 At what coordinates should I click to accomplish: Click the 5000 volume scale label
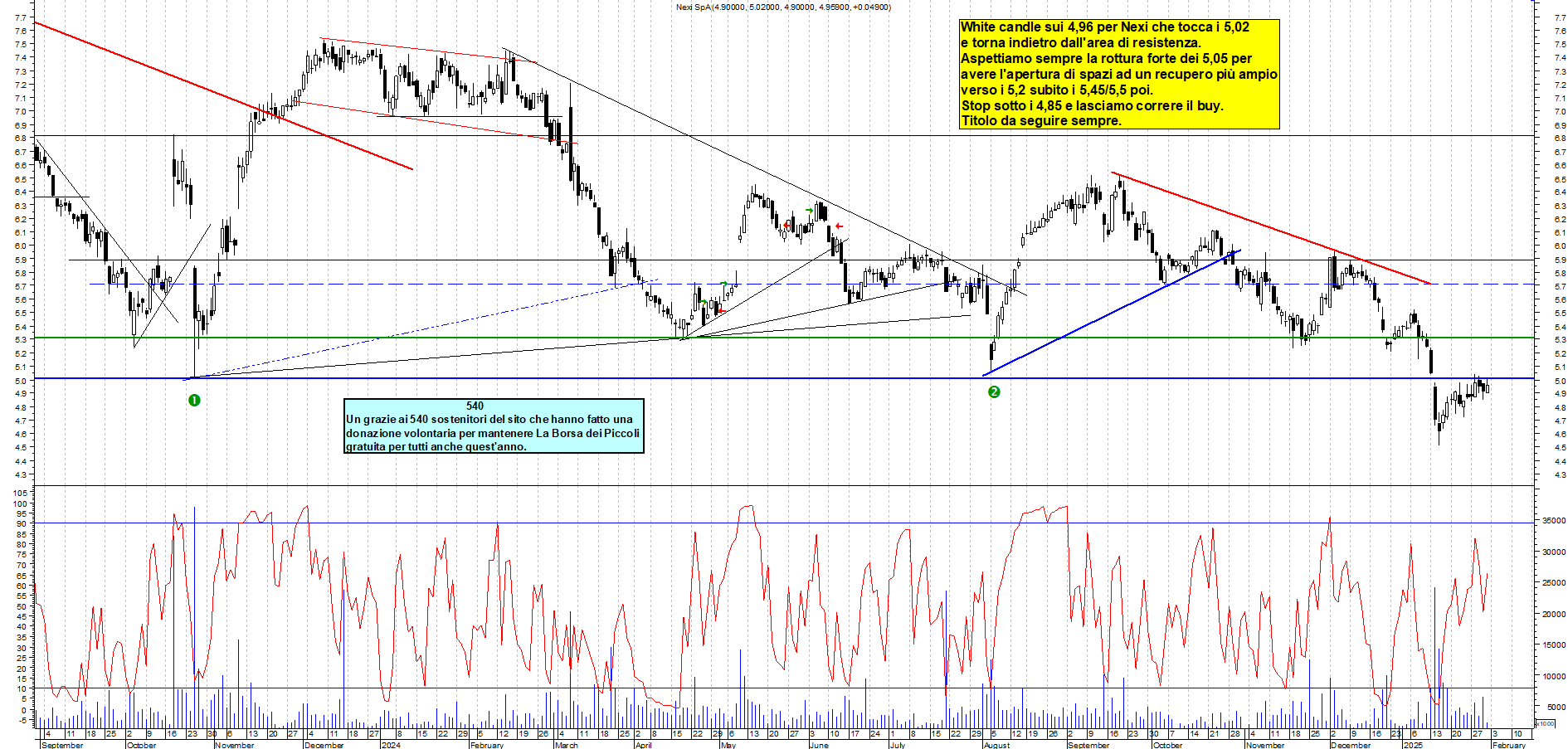(1556, 707)
